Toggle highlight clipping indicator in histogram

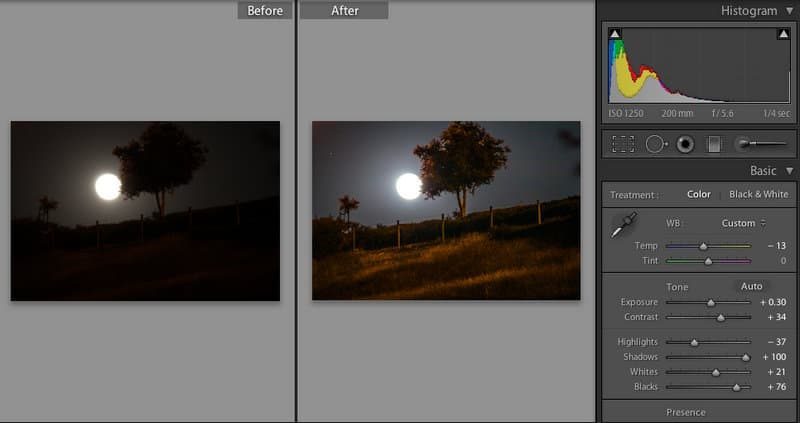pyautogui.click(x=782, y=34)
